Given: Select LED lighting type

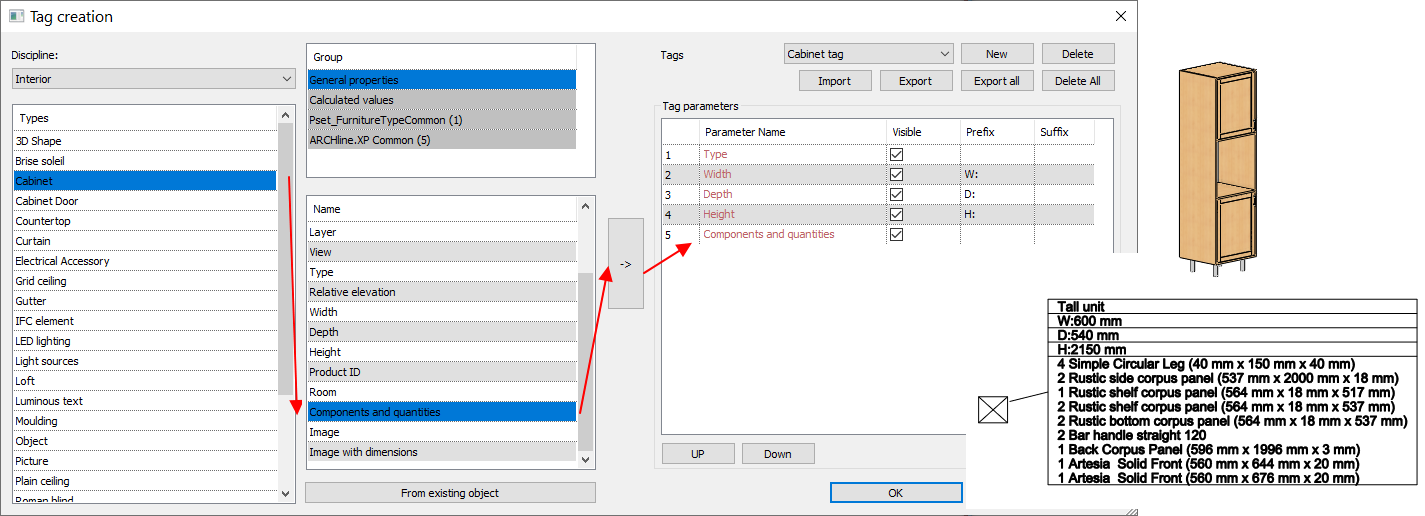Looking at the screenshot, I should pos(144,341).
